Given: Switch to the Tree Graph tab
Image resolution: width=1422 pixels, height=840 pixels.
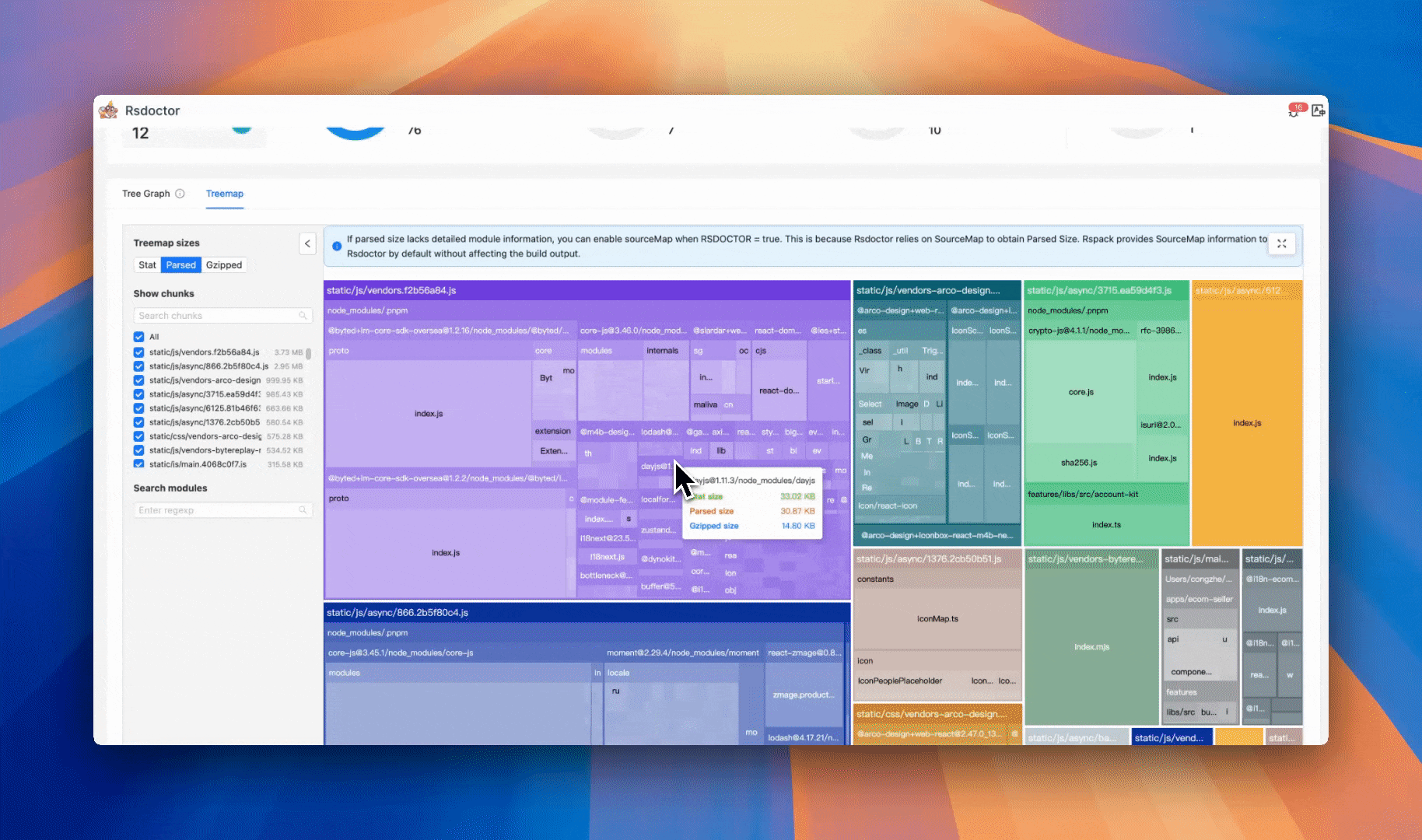Looking at the screenshot, I should click(147, 193).
